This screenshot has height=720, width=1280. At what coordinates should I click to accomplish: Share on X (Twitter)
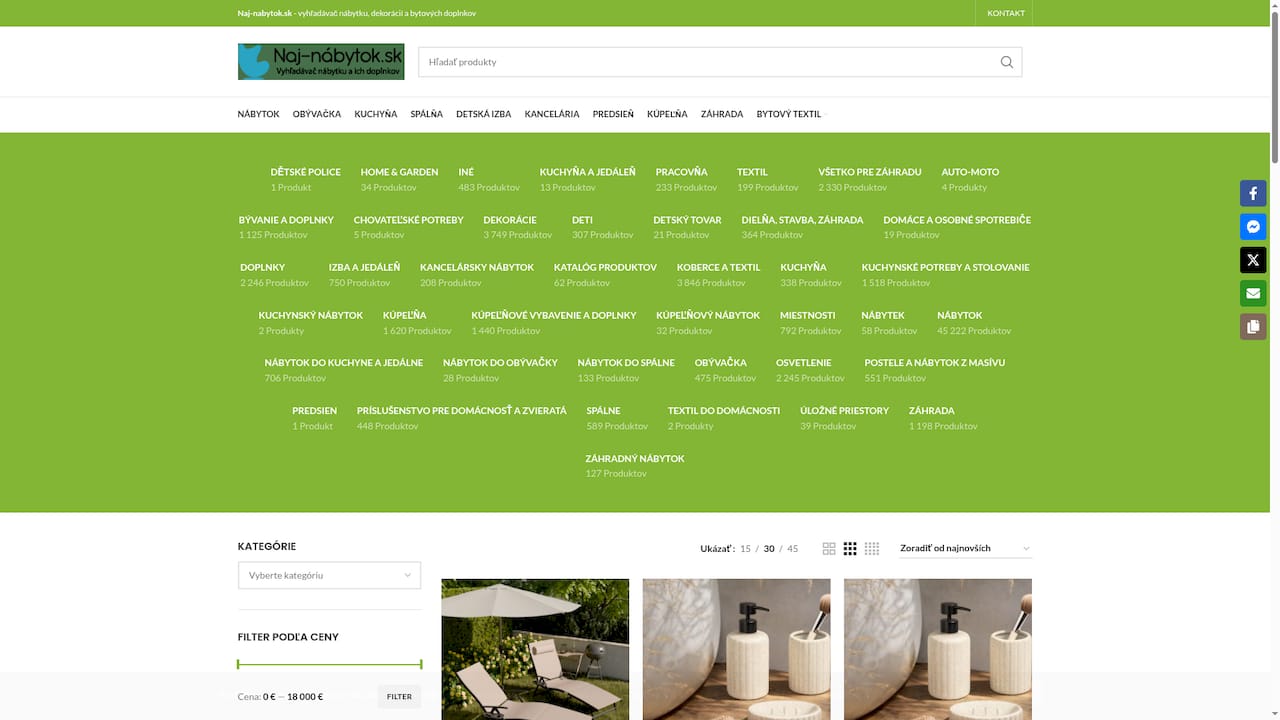click(x=1253, y=260)
